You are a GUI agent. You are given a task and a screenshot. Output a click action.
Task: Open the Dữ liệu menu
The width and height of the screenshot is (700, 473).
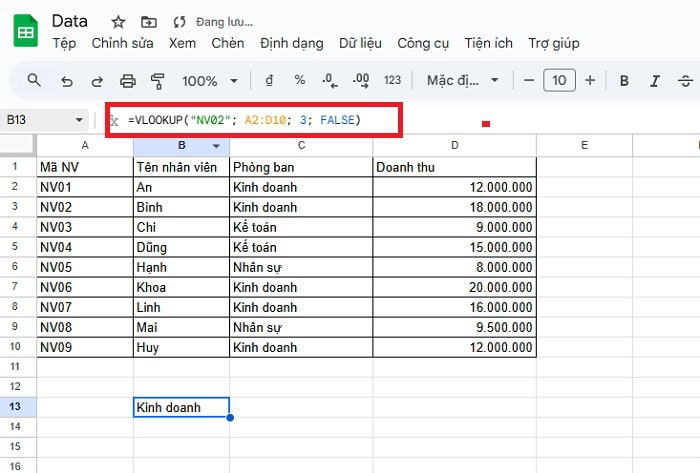pos(361,43)
